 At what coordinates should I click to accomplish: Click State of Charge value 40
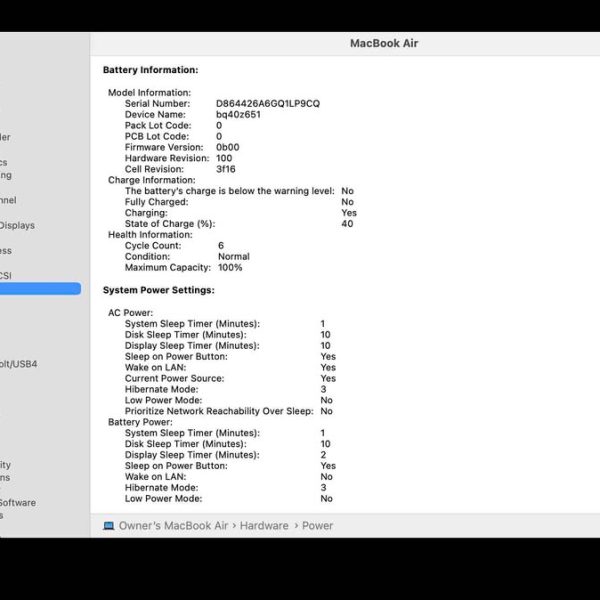(347, 224)
